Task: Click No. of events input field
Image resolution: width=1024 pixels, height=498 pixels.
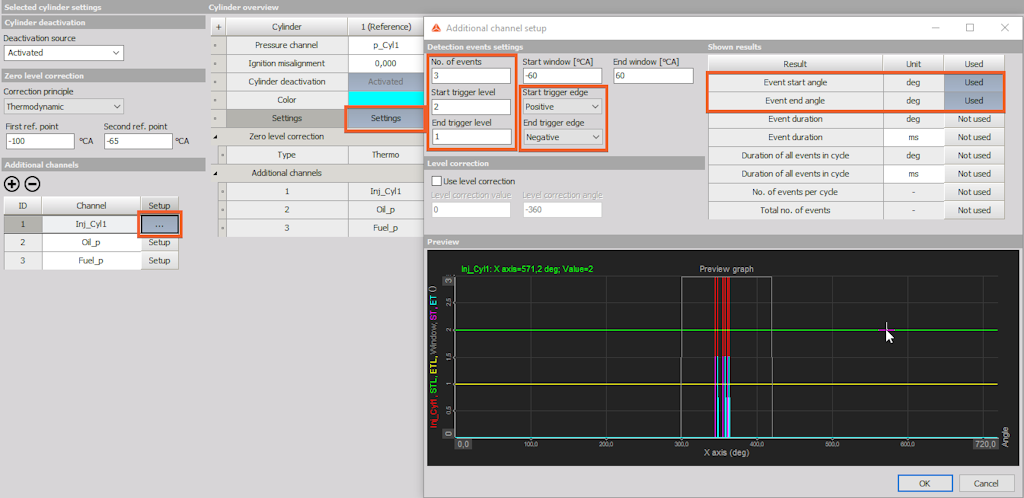Action: [471, 76]
